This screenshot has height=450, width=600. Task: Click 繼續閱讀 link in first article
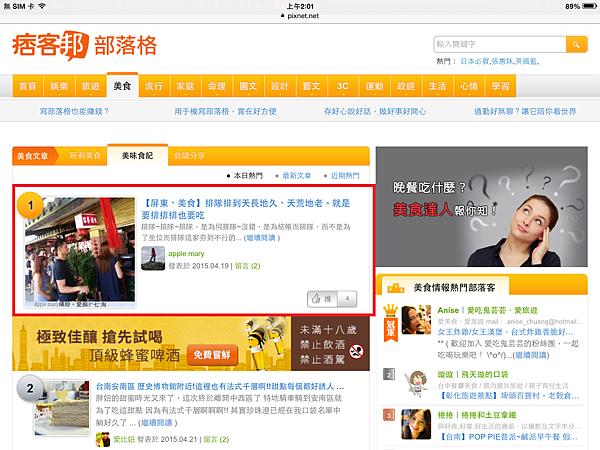261,238
